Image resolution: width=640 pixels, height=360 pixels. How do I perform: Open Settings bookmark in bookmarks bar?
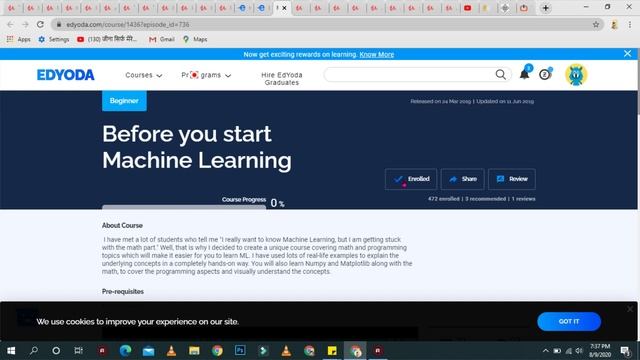(54, 39)
